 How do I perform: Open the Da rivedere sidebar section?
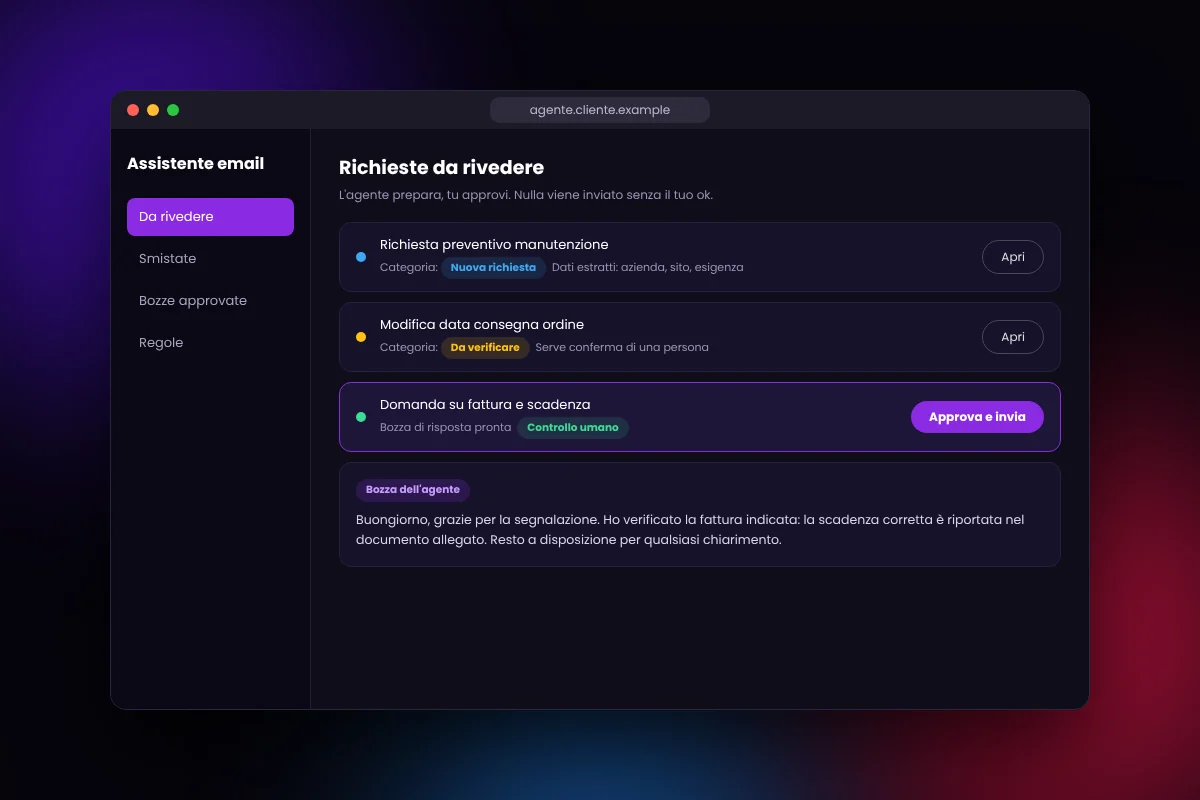click(210, 217)
